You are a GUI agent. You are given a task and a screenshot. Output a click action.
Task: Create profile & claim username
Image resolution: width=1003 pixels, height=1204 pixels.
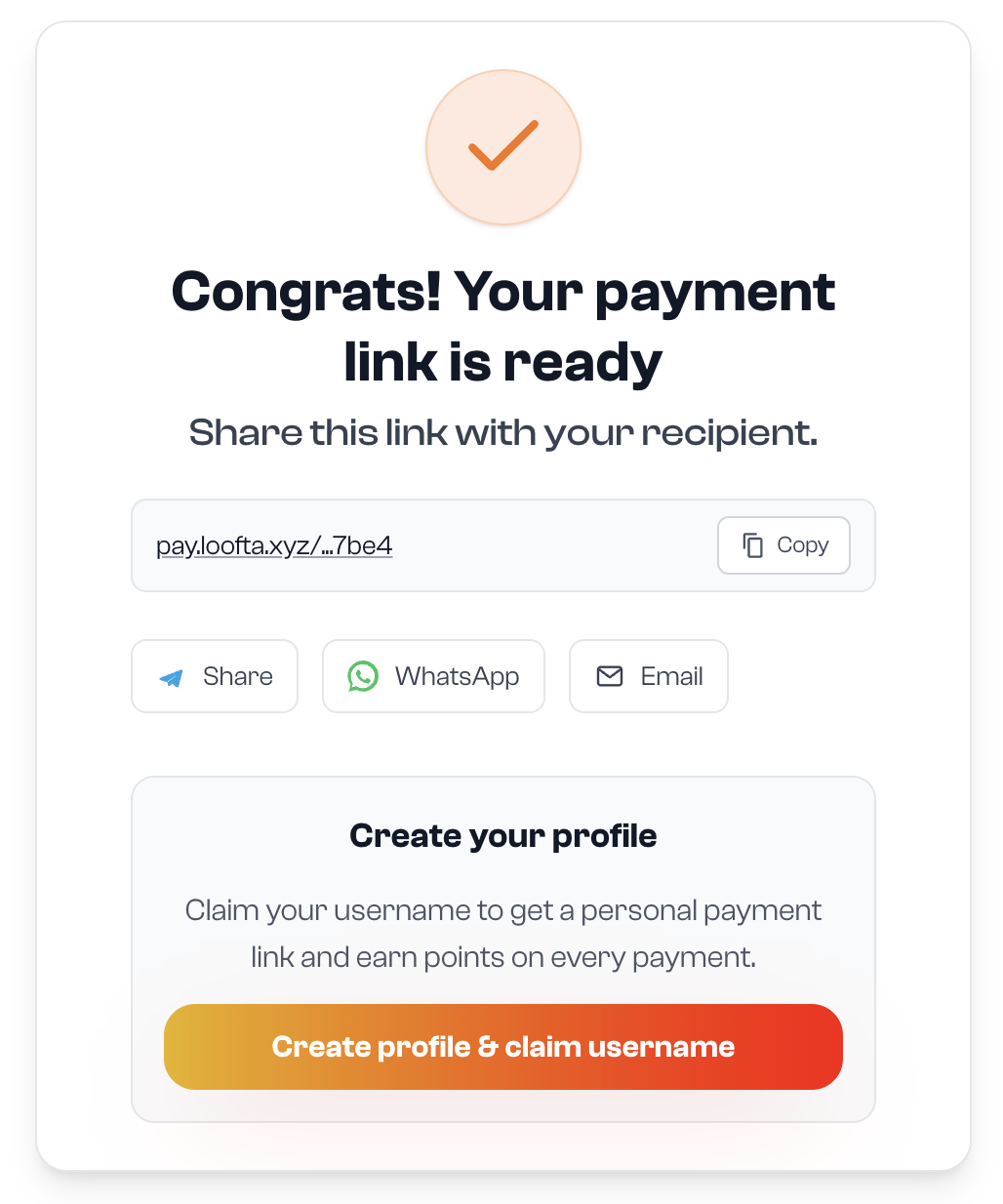tap(502, 1047)
